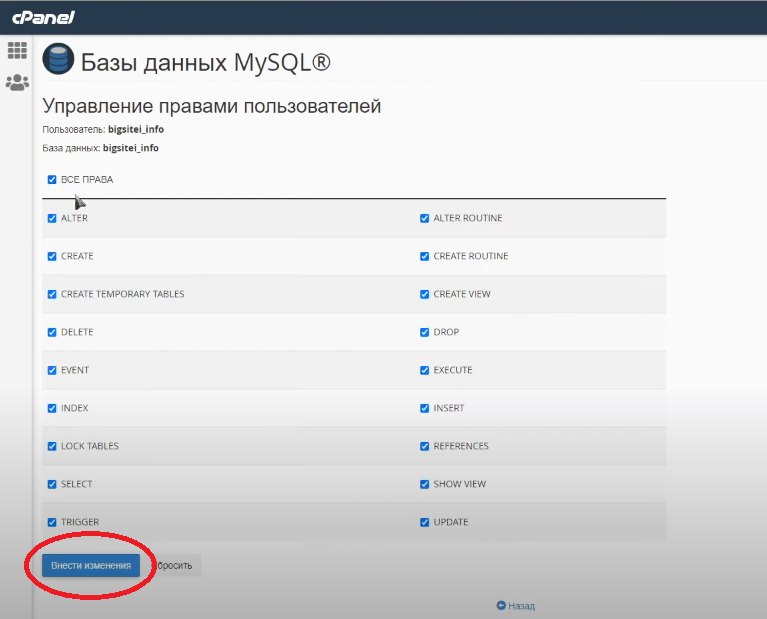This screenshot has height=619, width=767.
Task: Click user name bigsitei_info after Пользователь
Action: 136,129
